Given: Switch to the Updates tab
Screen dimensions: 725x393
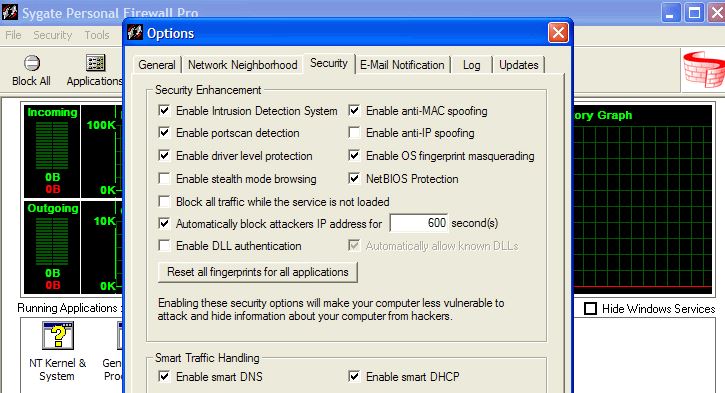Looking at the screenshot, I should [x=518, y=65].
